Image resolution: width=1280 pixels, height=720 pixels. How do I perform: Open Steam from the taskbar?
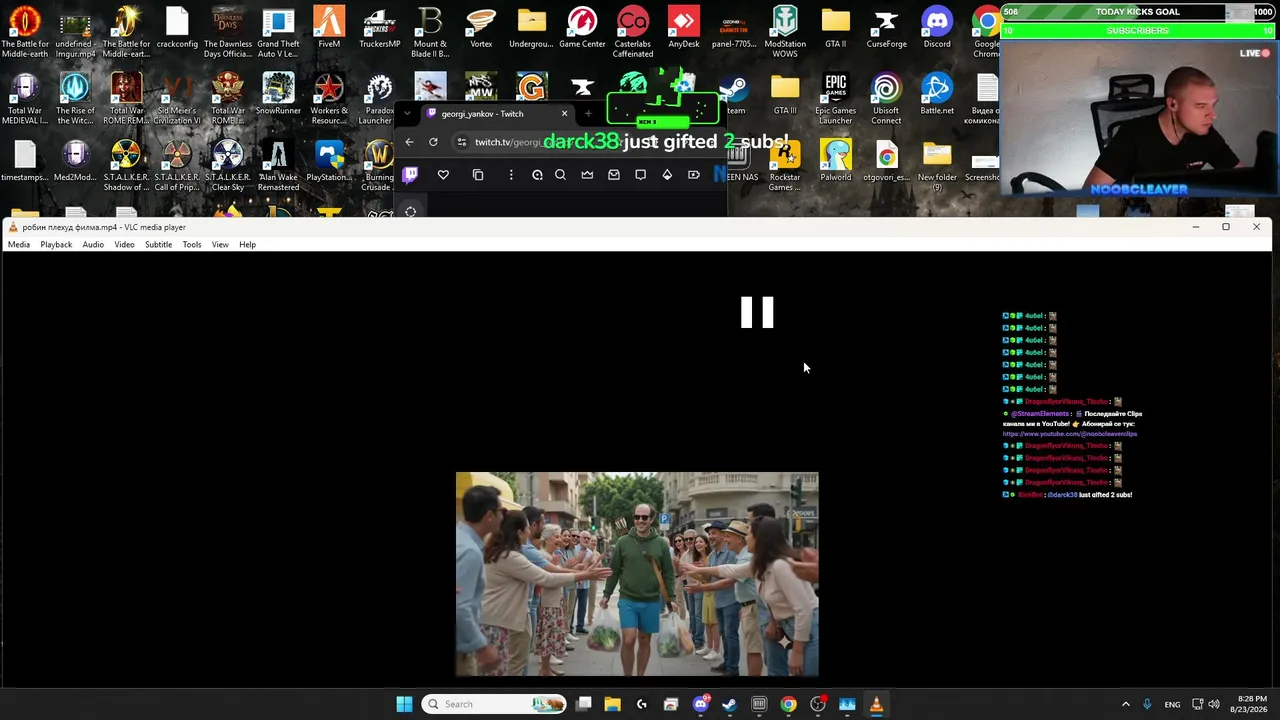pos(729,704)
